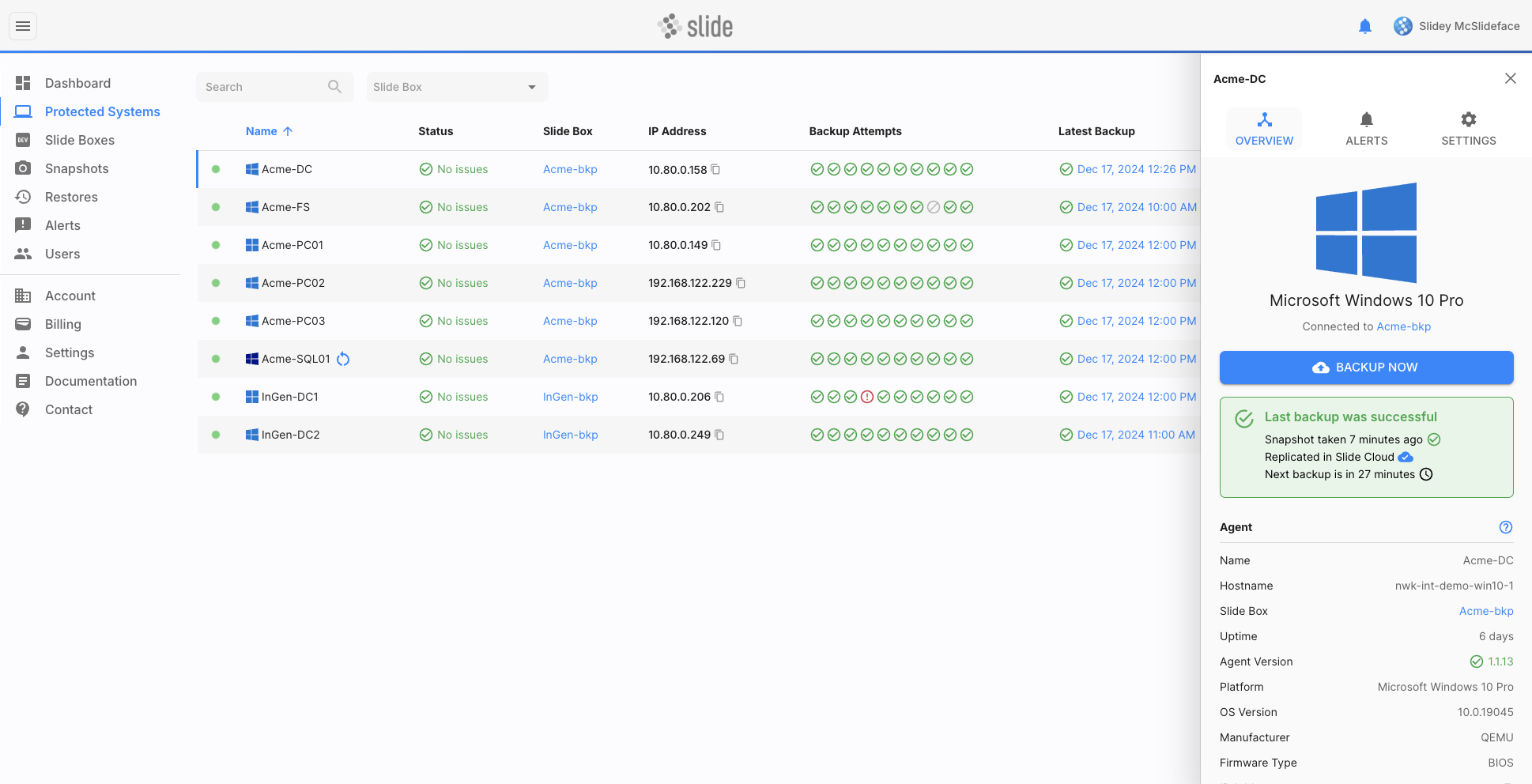1532x784 pixels.
Task: Click the large Windows 10 logo image
Action: (1366, 233)
